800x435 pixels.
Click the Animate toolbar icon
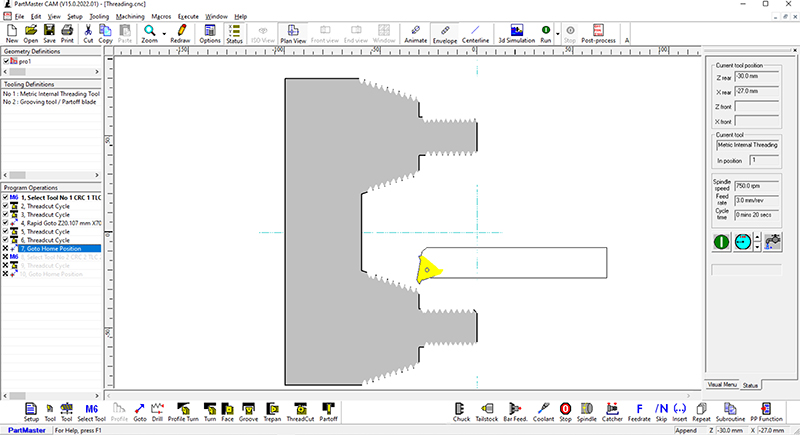click(415, 35)
